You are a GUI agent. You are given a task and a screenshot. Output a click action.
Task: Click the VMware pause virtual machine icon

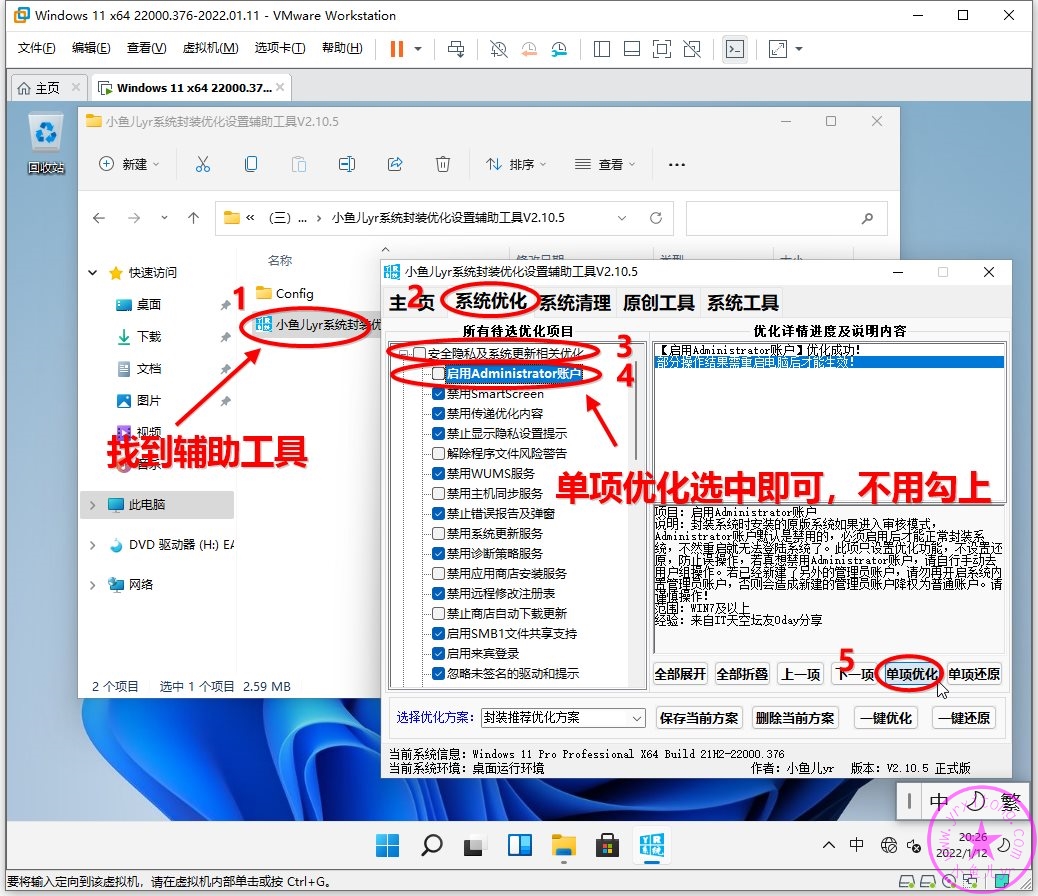(x=397, y=49)
